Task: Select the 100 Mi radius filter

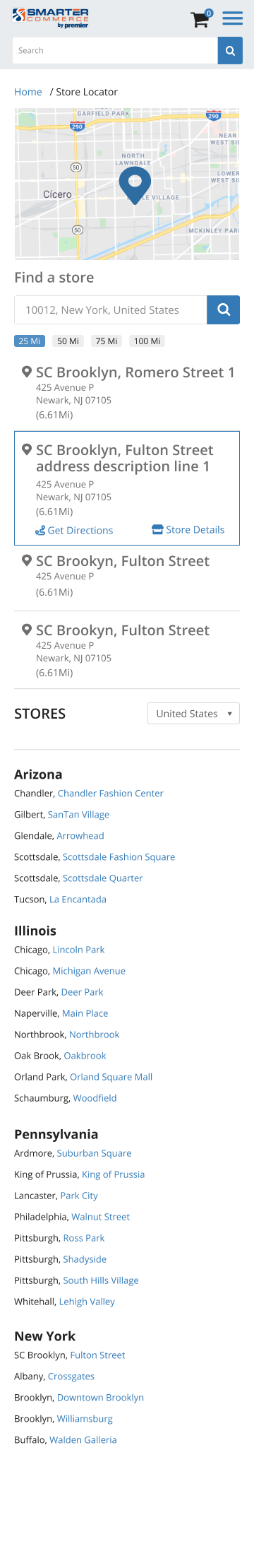Action: [147, 341]
